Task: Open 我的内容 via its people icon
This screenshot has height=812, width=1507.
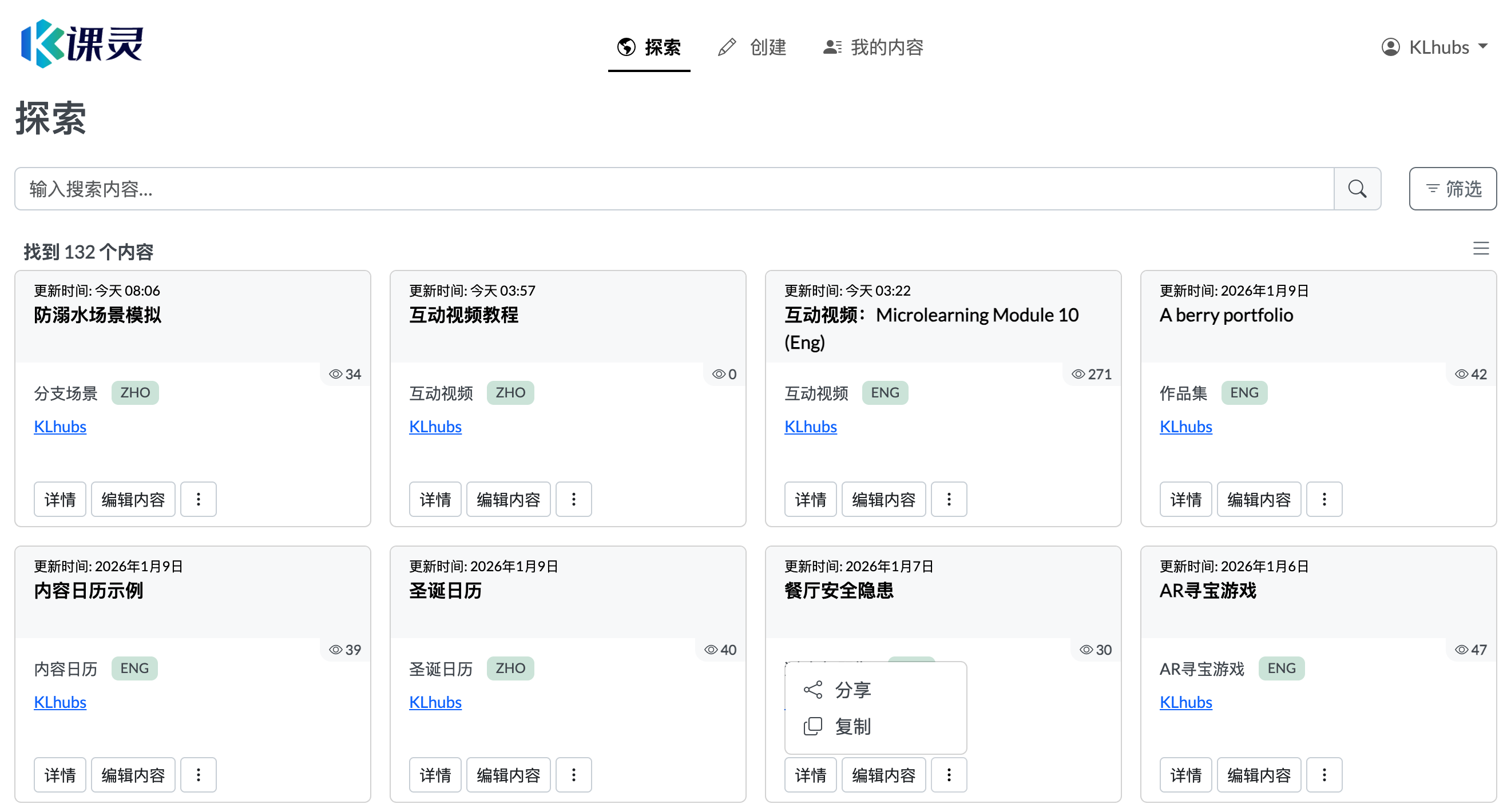Action: (x=832, y=47)
